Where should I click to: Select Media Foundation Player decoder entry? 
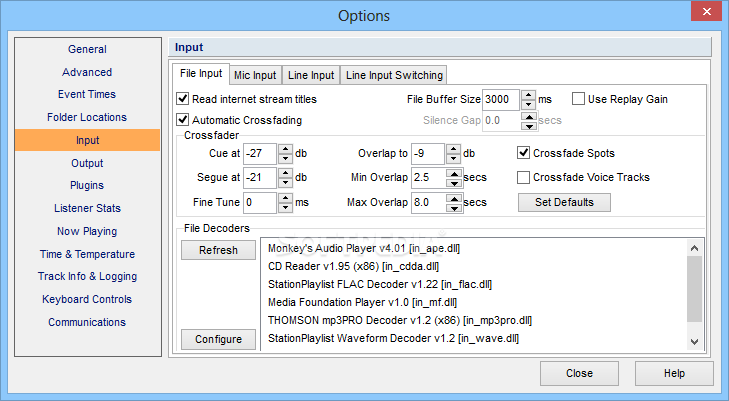pyautogui.click(x=363, y=302)
